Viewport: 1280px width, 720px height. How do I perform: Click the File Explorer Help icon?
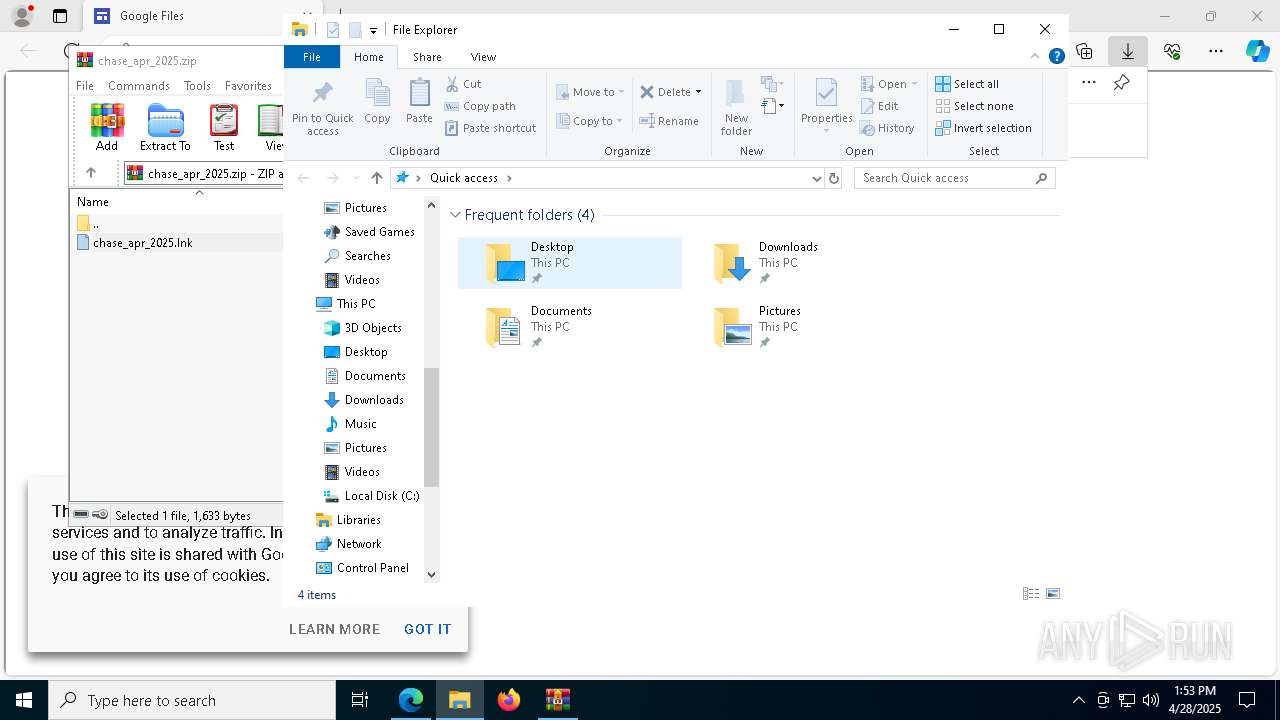1056,57
